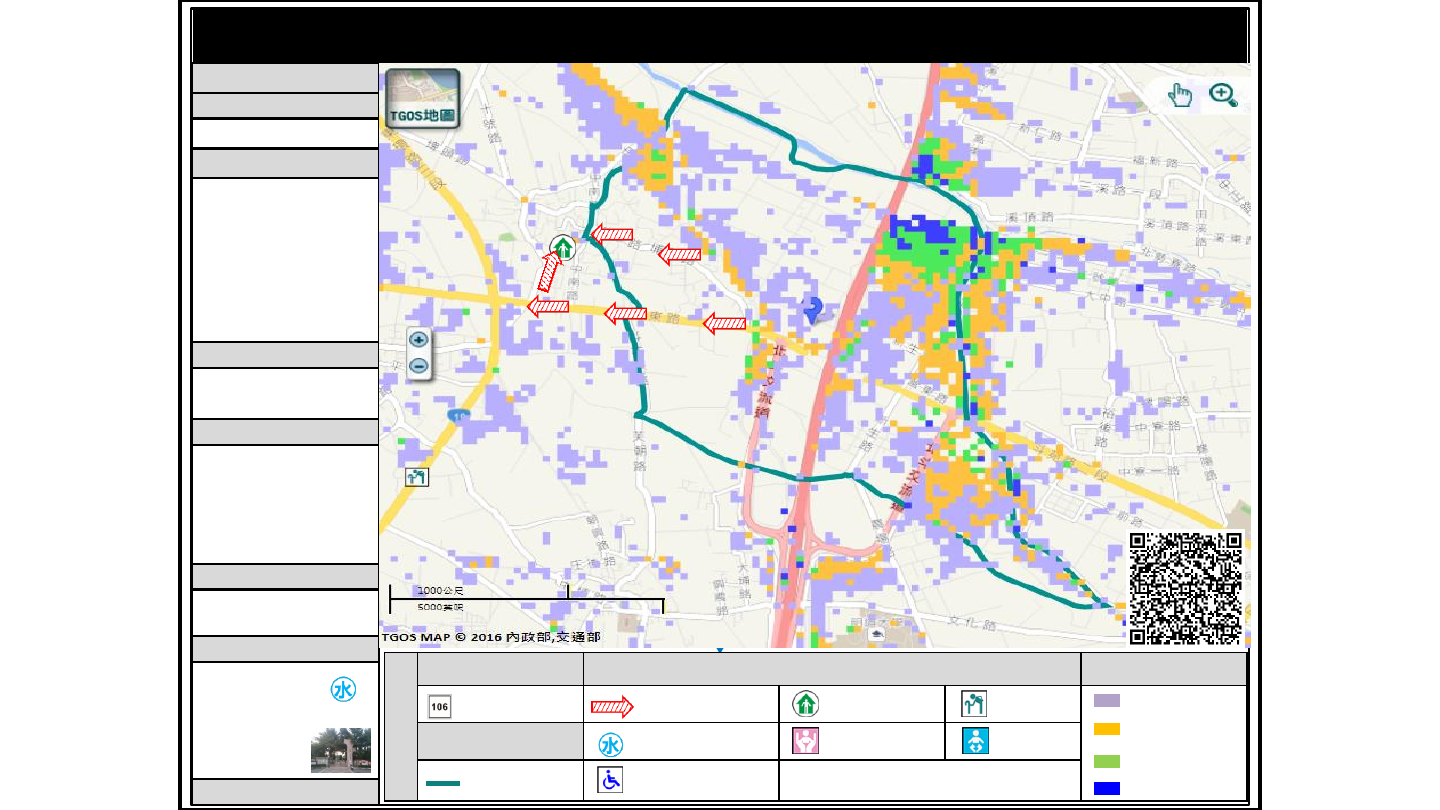The image size is (1440, 810).
Task: Click the QR code on the map
Action: pos(1186,588)
